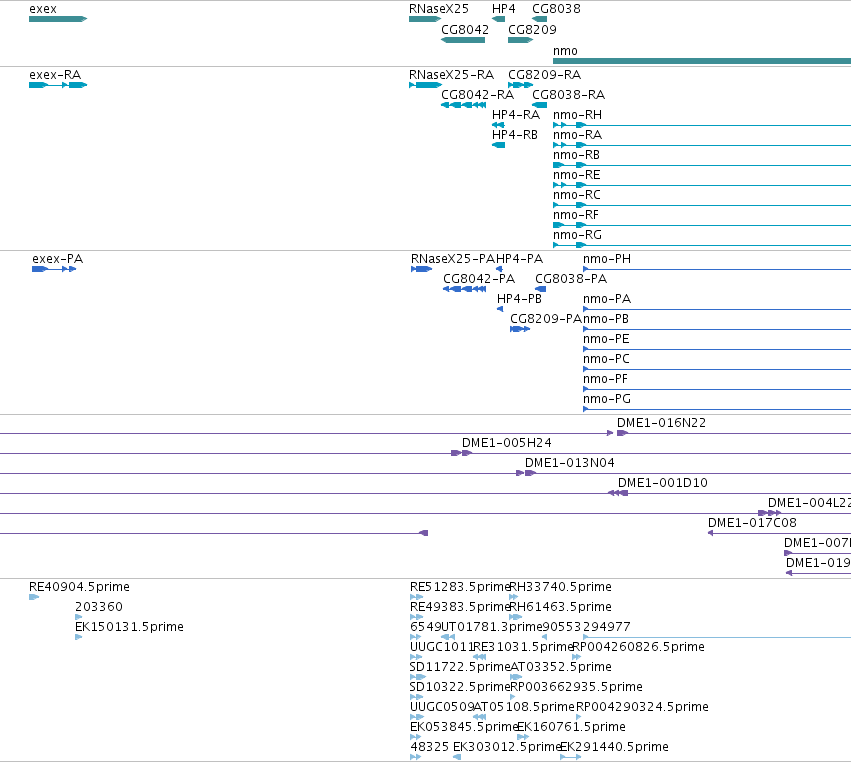Click the nmo-PA protein label
The width and height of the screenshot is (851, 762).
pos(607,299)
